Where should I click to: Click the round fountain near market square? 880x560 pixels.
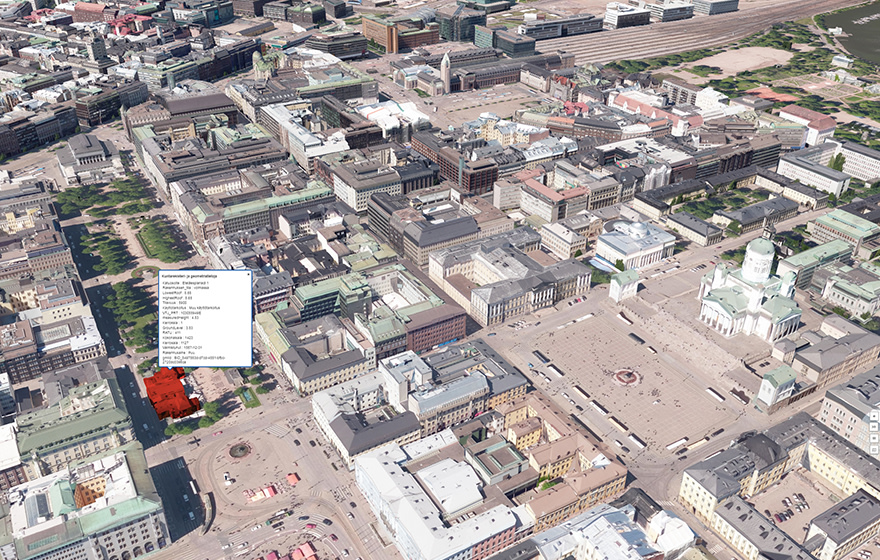[x=240, y=449]
